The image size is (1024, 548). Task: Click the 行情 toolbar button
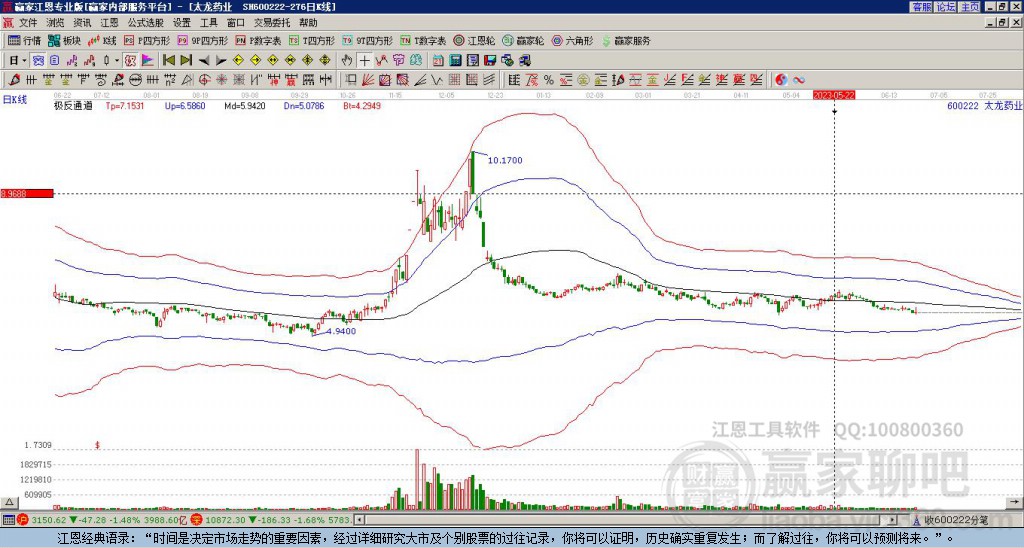(x=25, y=40)
